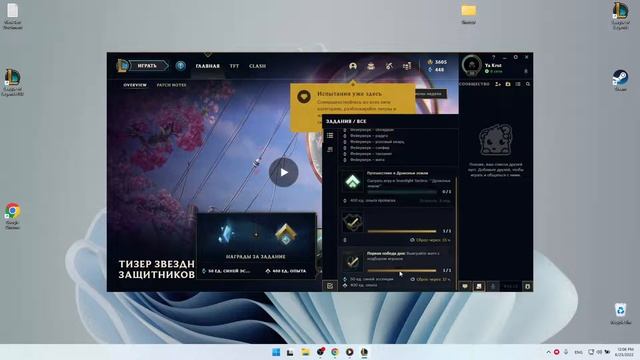Image resolution: width=640 pixels, height=360 pixels.
Task: Click the СООБЩЕСТВО social panel label
Action: (x=475, y=84)
